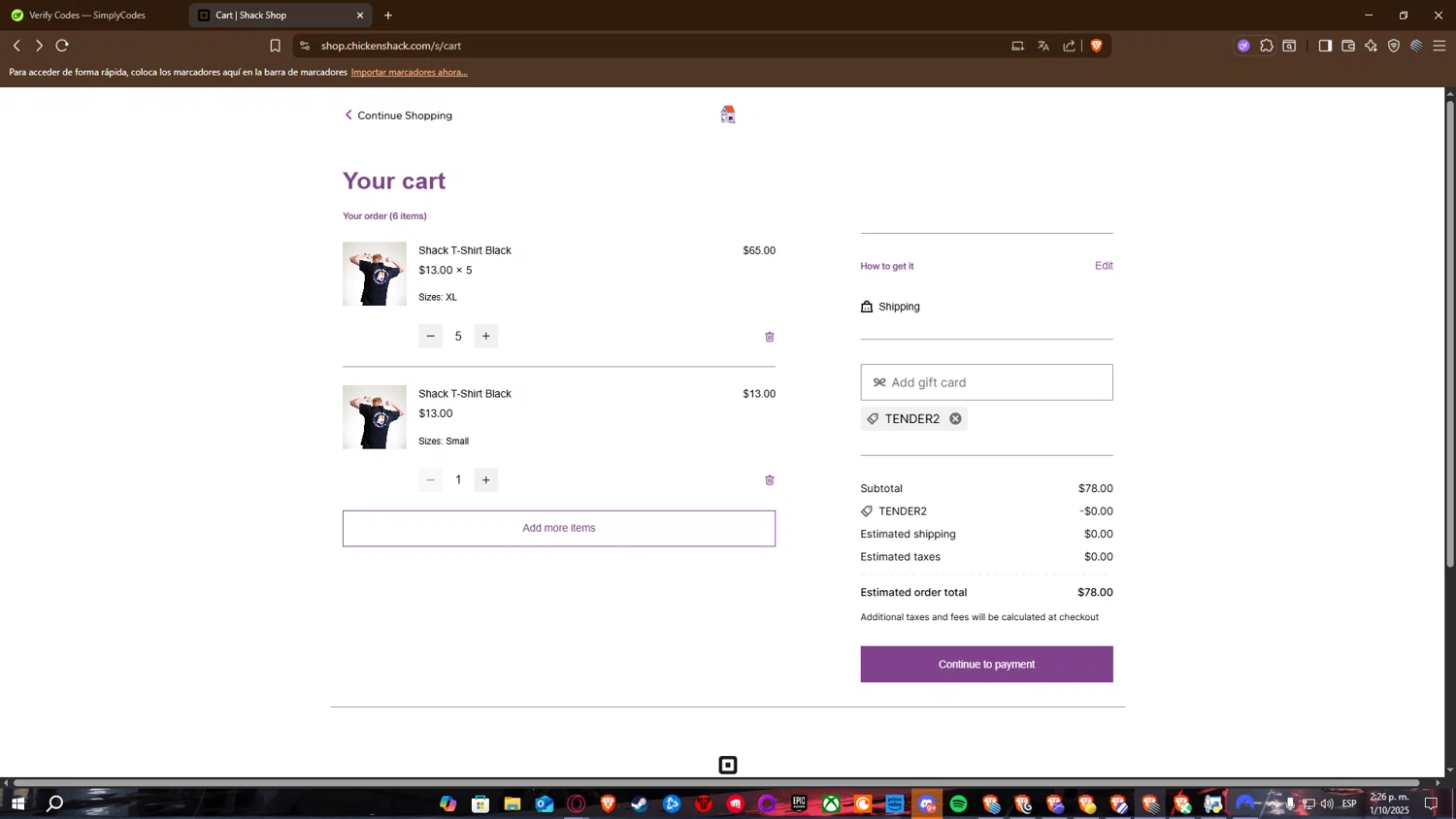This screenshot has height=819, width=1456.
Task: Open Brave Wallet icon
Action: [1348, 46]
